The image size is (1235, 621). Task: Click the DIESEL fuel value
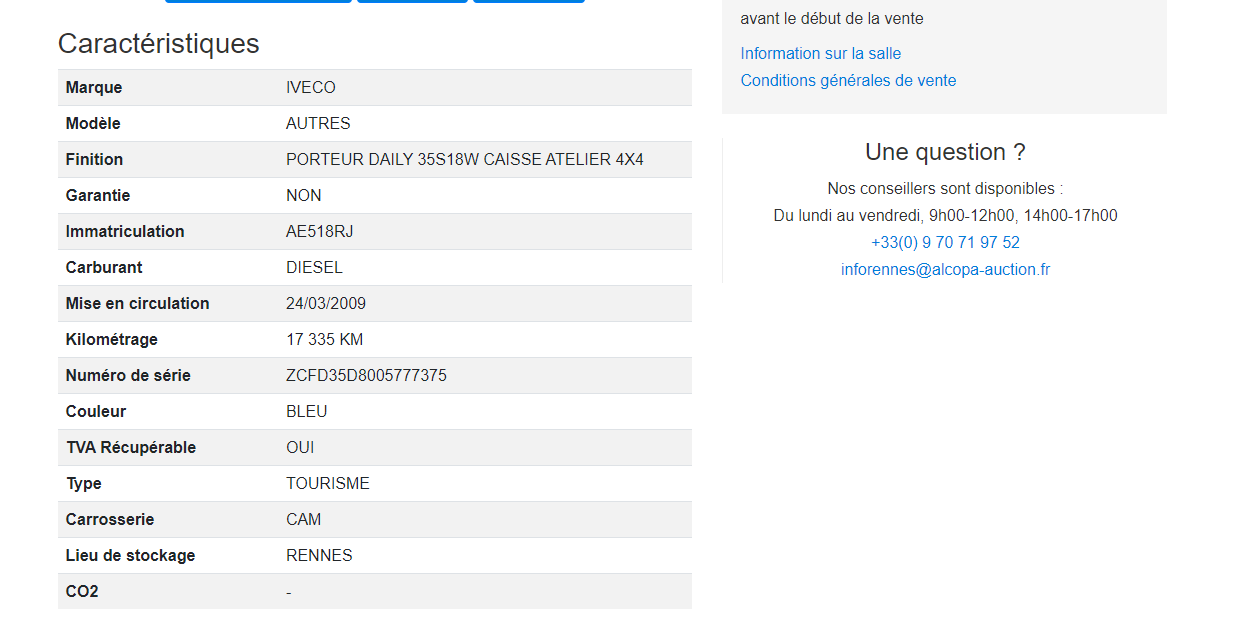point(314,268)
